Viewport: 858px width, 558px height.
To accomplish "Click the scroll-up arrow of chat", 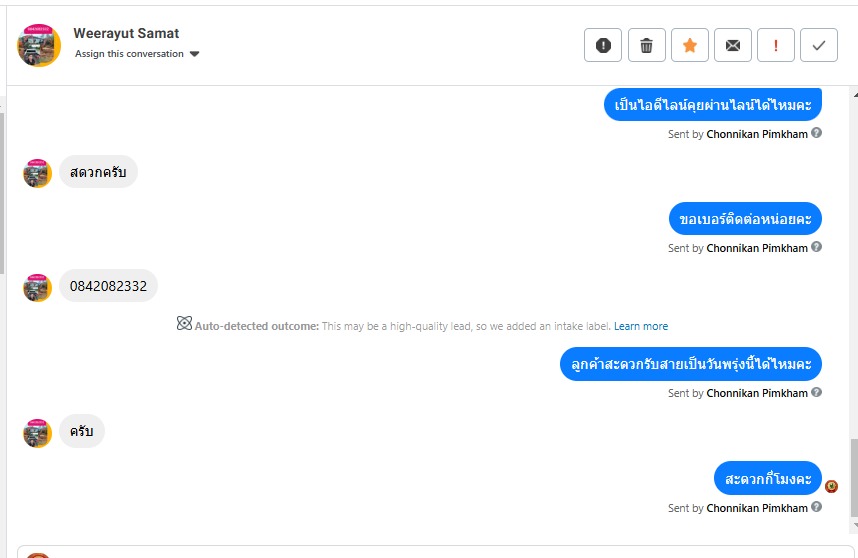I will click(x=855, y=95).
